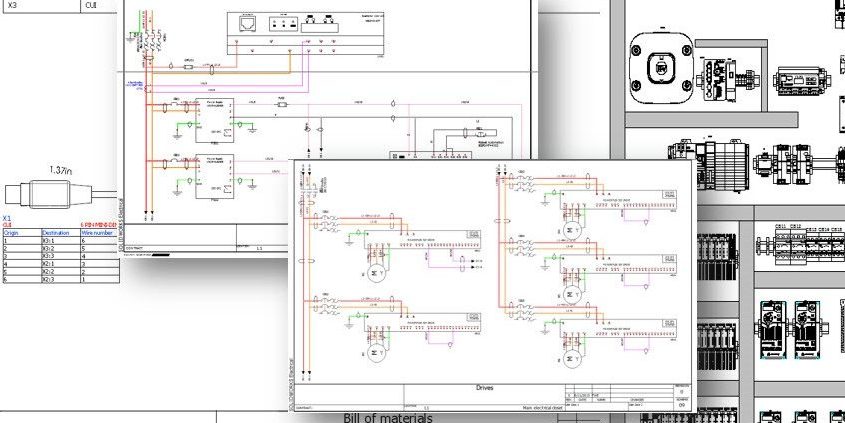Select destination cell X2:2
The height and width of the screenshot is (423, 845).
(x=61, y=272)
